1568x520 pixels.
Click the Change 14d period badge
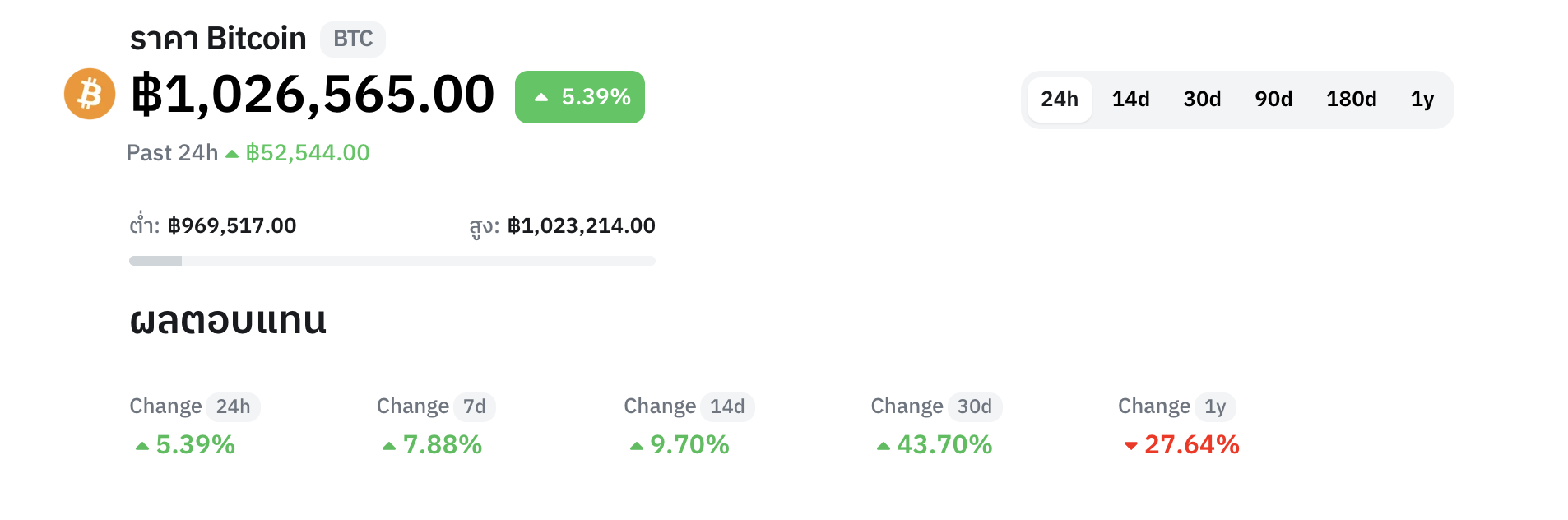pos(727,406)
